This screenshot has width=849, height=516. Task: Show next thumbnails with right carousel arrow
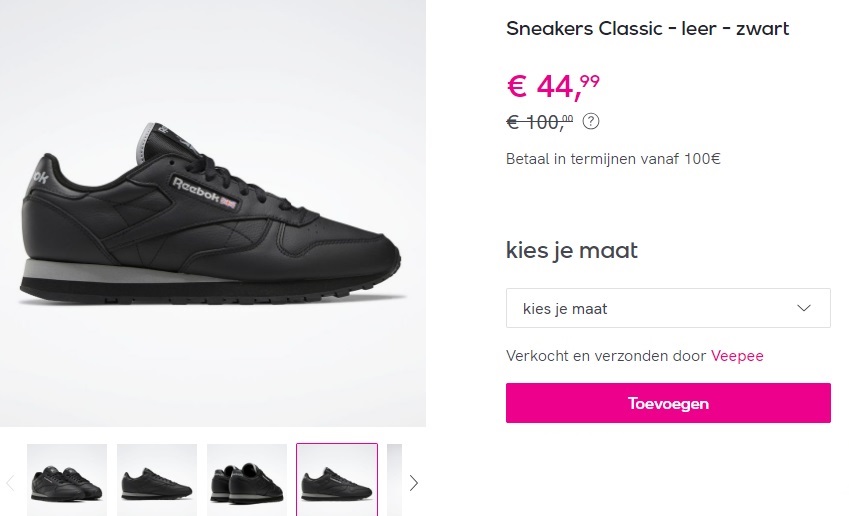[x=413, y=483]
